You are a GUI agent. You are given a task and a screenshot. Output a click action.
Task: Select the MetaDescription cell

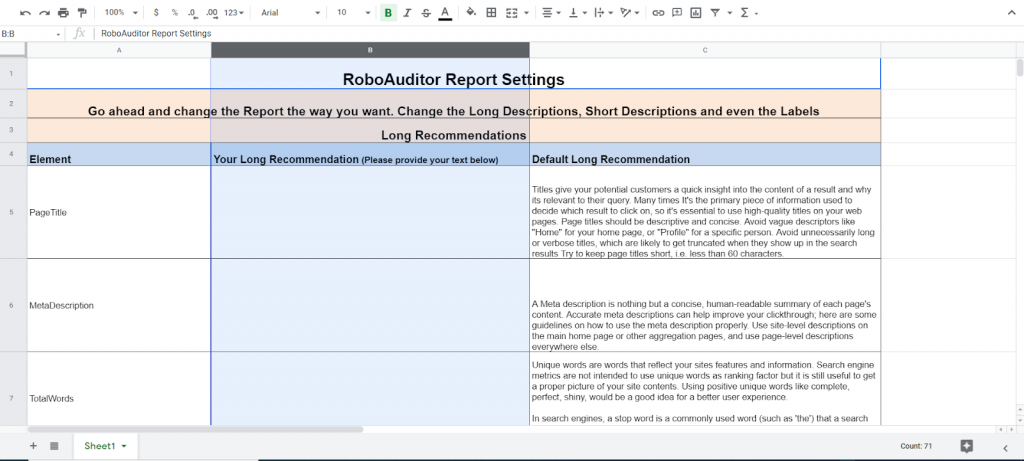coord(119,305)
